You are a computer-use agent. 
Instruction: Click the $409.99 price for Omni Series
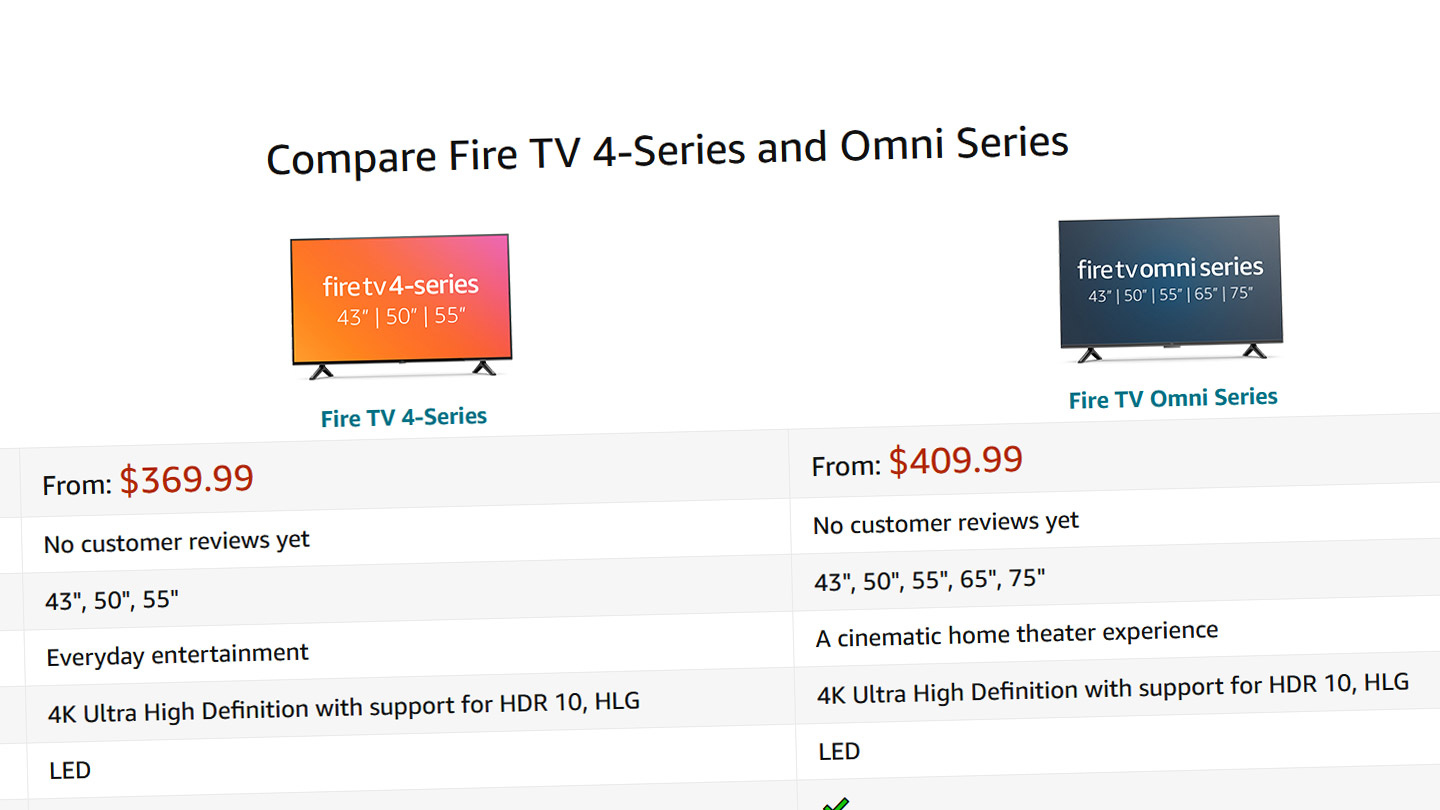click(x=956, y=461)
